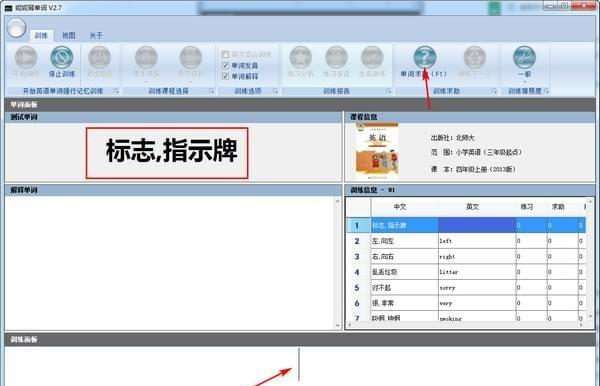Image resolution: width=600 pixels, height=386 pixels.
Task: Click the Stop Training (停止训练) icon
Action: [x=62, y=58]
